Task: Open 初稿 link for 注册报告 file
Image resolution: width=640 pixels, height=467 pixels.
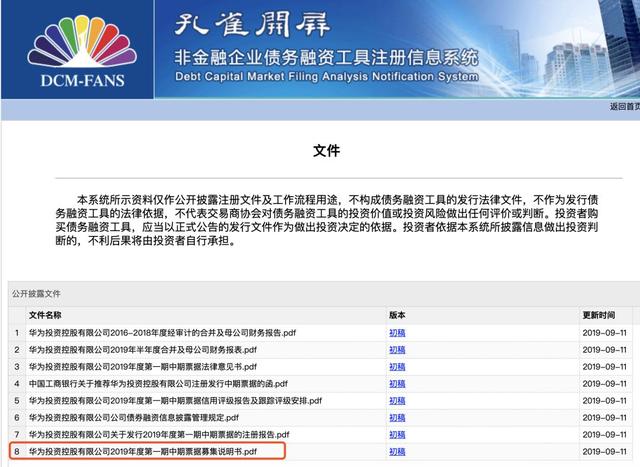Action: tap(397, 435)
